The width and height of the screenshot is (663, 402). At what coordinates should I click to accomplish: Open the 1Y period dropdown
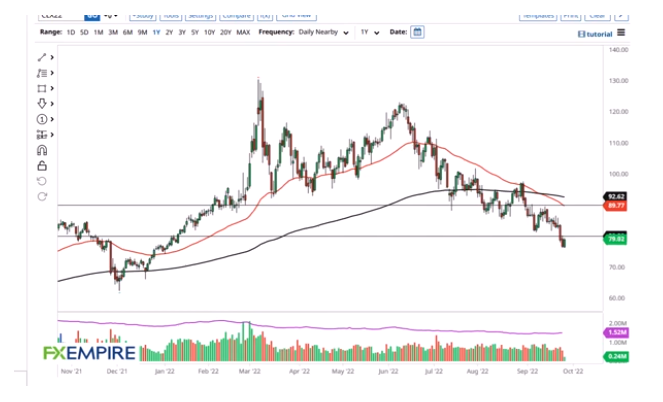coord(370,32)
